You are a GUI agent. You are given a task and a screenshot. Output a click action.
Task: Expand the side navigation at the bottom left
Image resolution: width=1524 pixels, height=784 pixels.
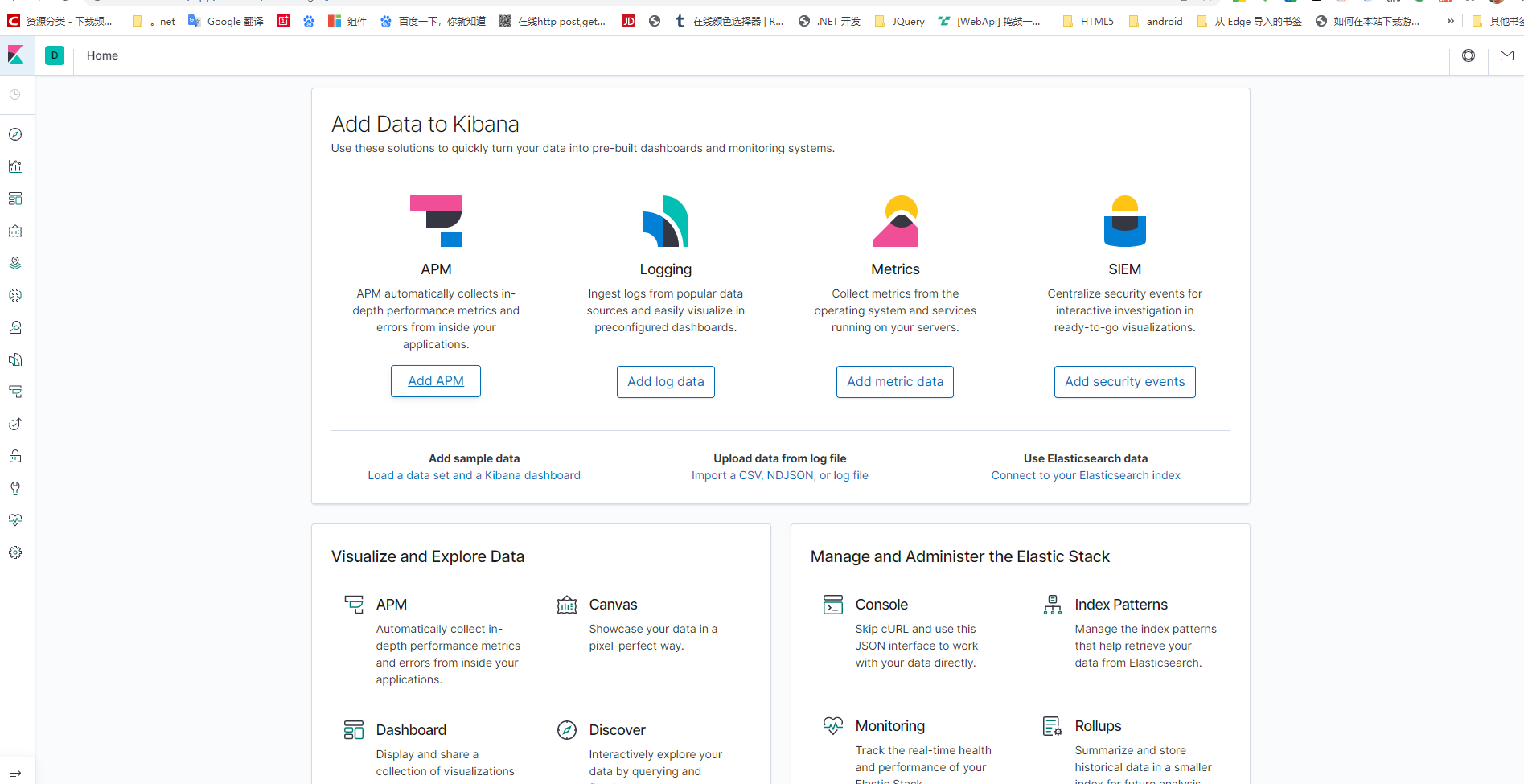pos(15,773)
